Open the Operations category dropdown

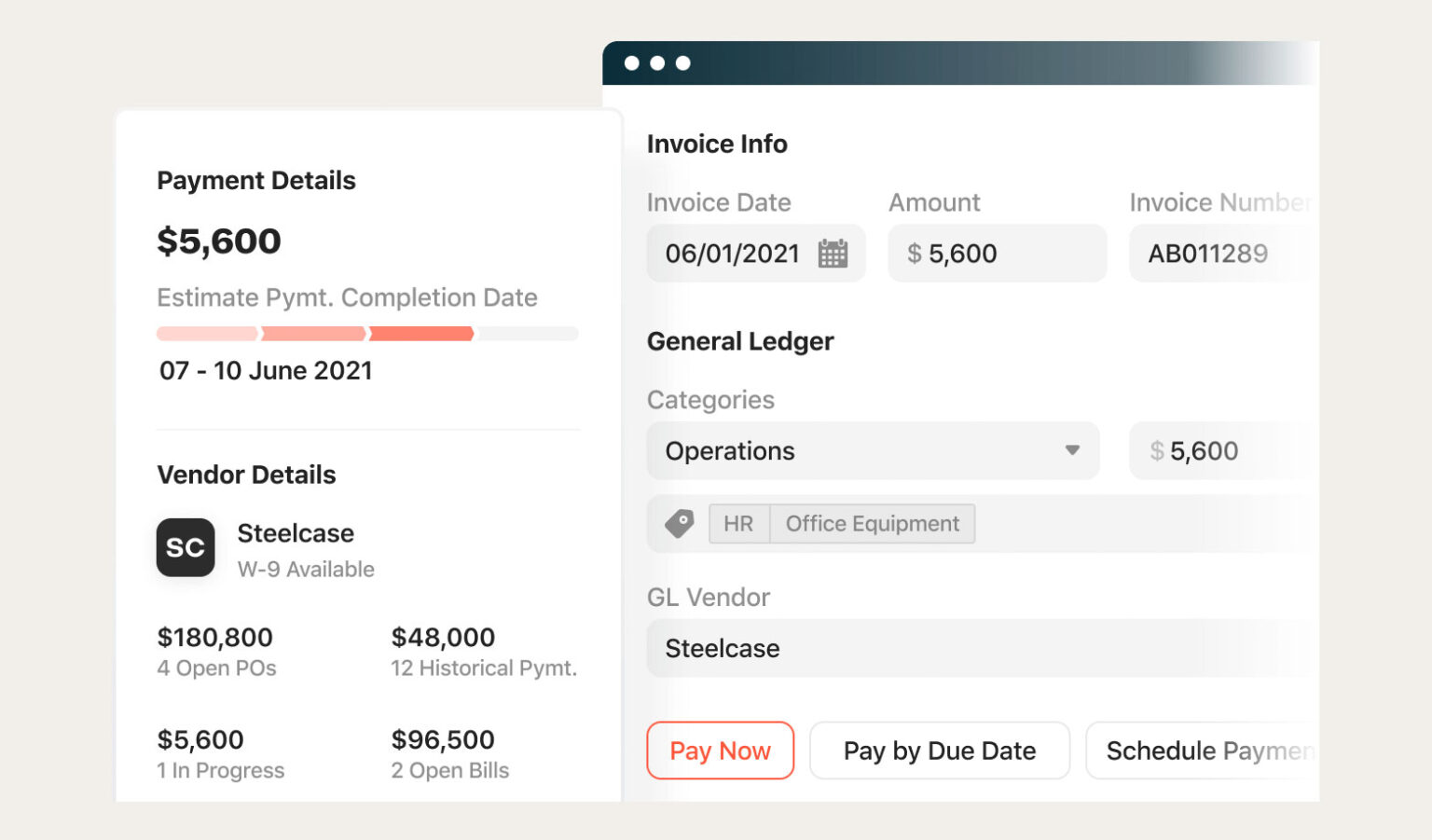pyautogui.click(x=1070, y=450)
